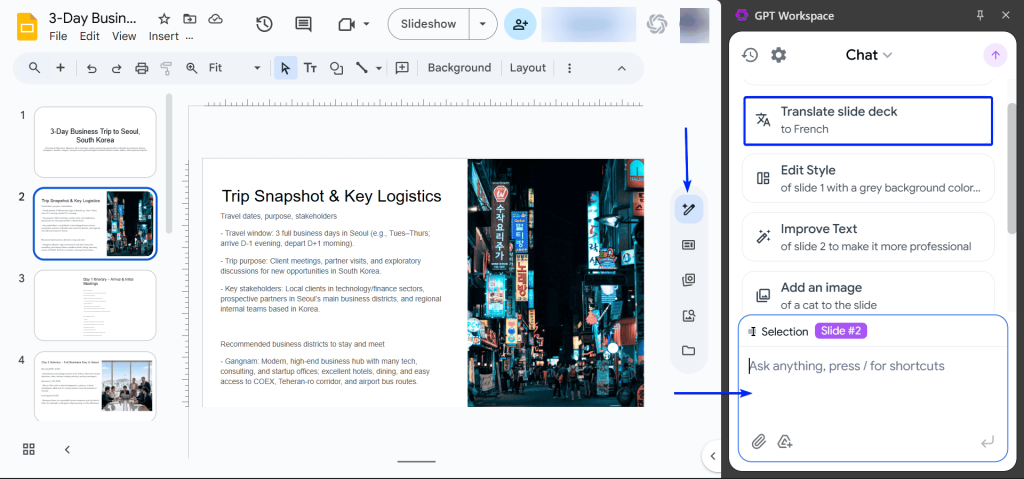Click the paint format roller icon
This screenshot has height=479, width=1024.
tap(166, 68)
